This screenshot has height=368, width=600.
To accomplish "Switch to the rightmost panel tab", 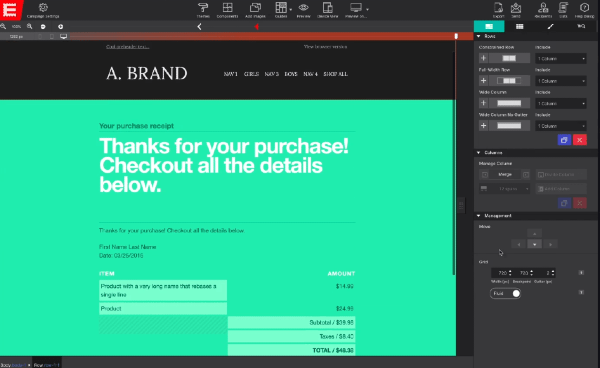I will pyautogui.click(x=581, y=26).
